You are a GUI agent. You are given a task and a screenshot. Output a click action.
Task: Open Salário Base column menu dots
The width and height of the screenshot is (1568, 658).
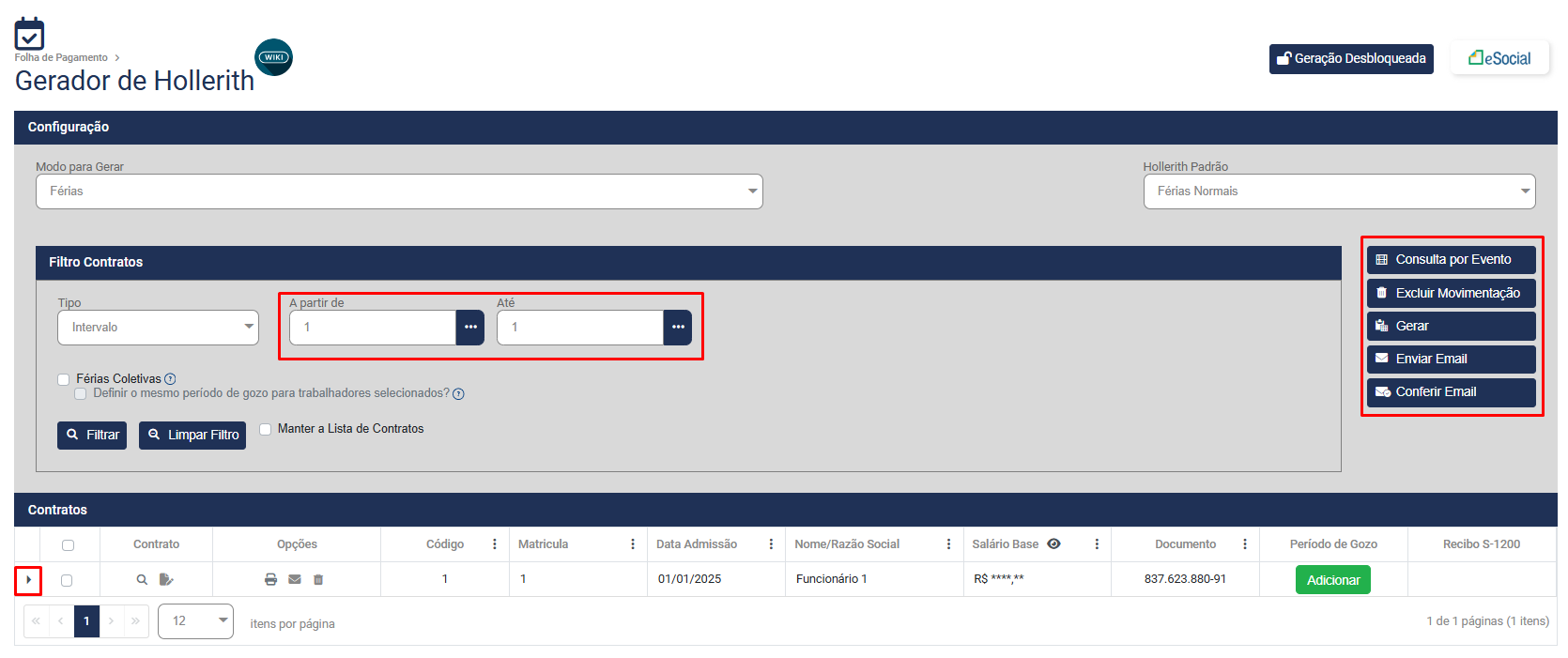pos(1097,544)
